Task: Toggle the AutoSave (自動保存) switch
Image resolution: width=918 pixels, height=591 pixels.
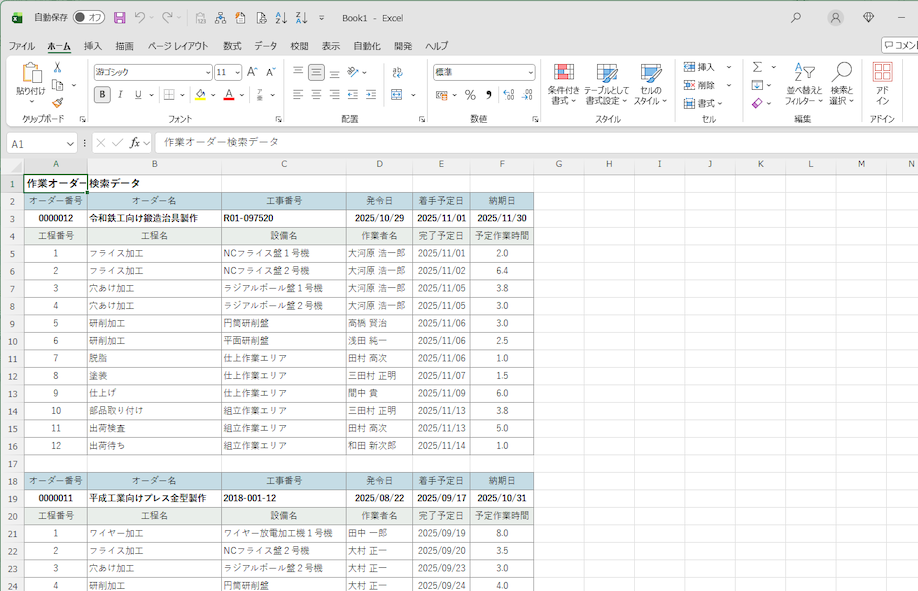Action: [89, 18]
